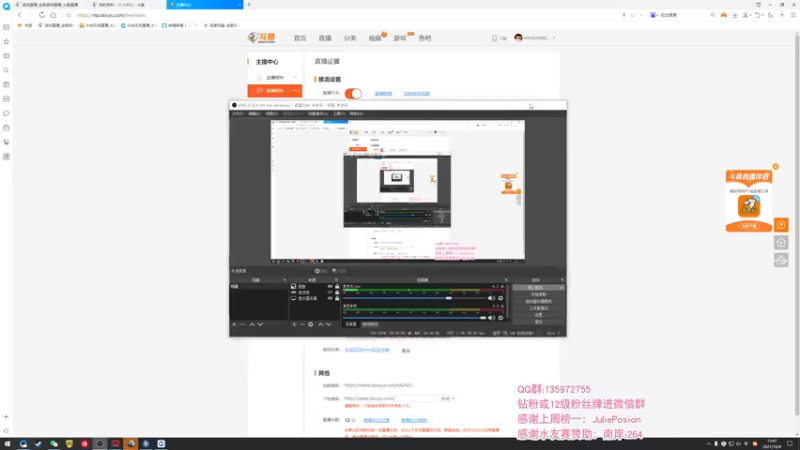
Task: Move the scene down in OBS scenes panel
Action: tap(260, 324)
